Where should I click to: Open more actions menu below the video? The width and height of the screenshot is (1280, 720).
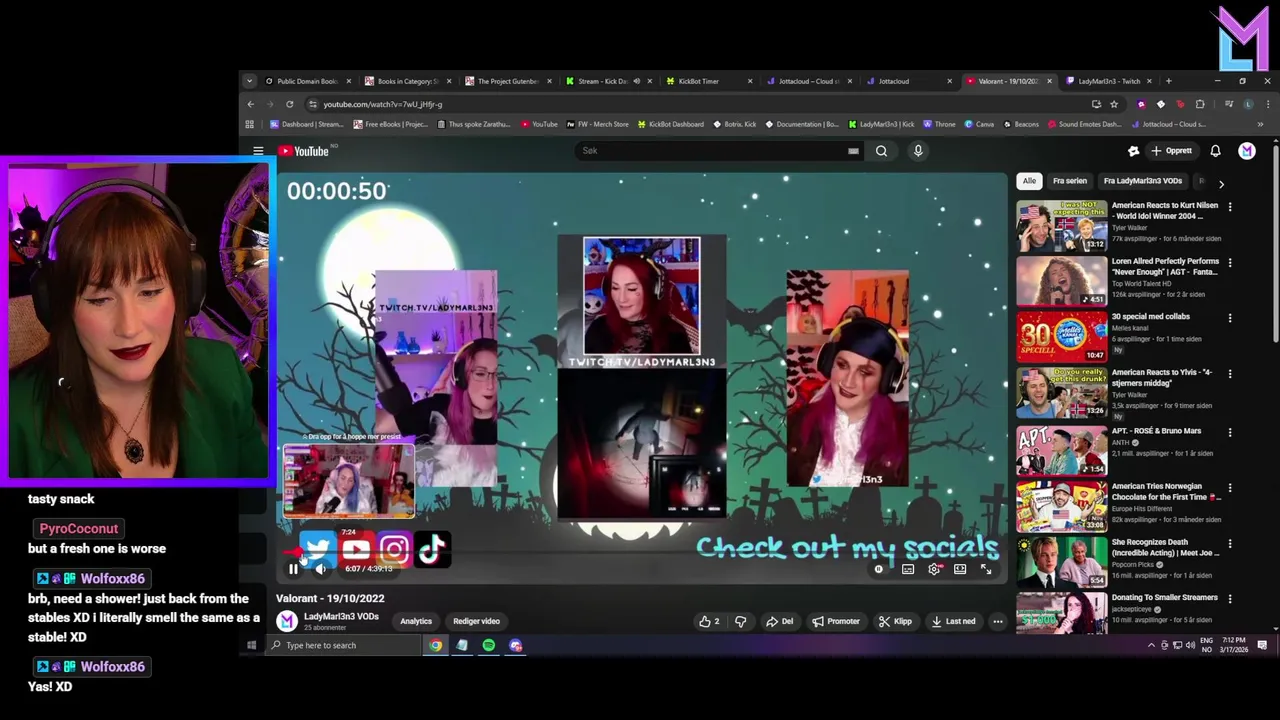pyautogui.click(x=997, y=621)
